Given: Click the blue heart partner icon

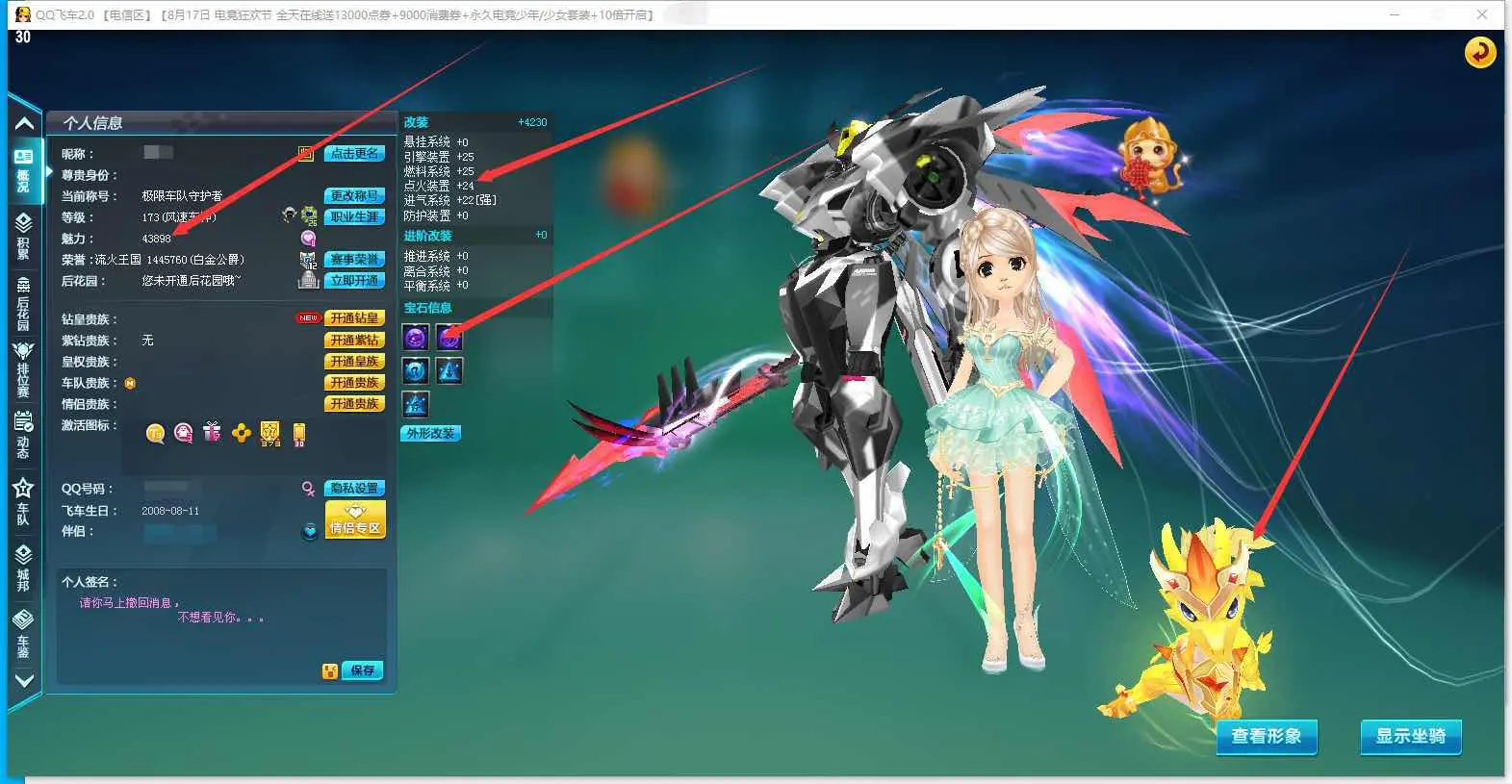Looking at the screenshot, I should (310, 531).
